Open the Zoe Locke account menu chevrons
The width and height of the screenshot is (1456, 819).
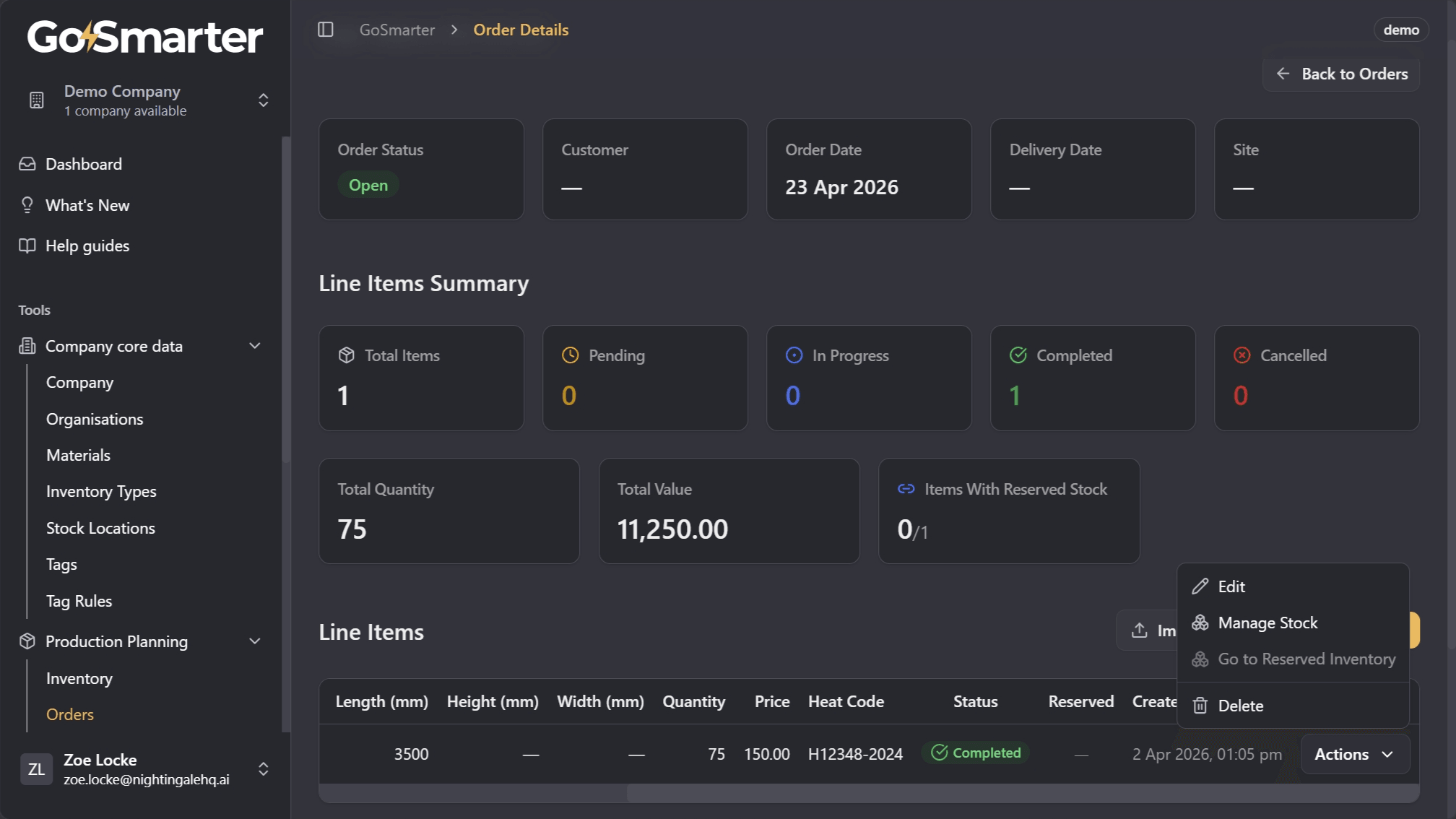coord(264,769)
